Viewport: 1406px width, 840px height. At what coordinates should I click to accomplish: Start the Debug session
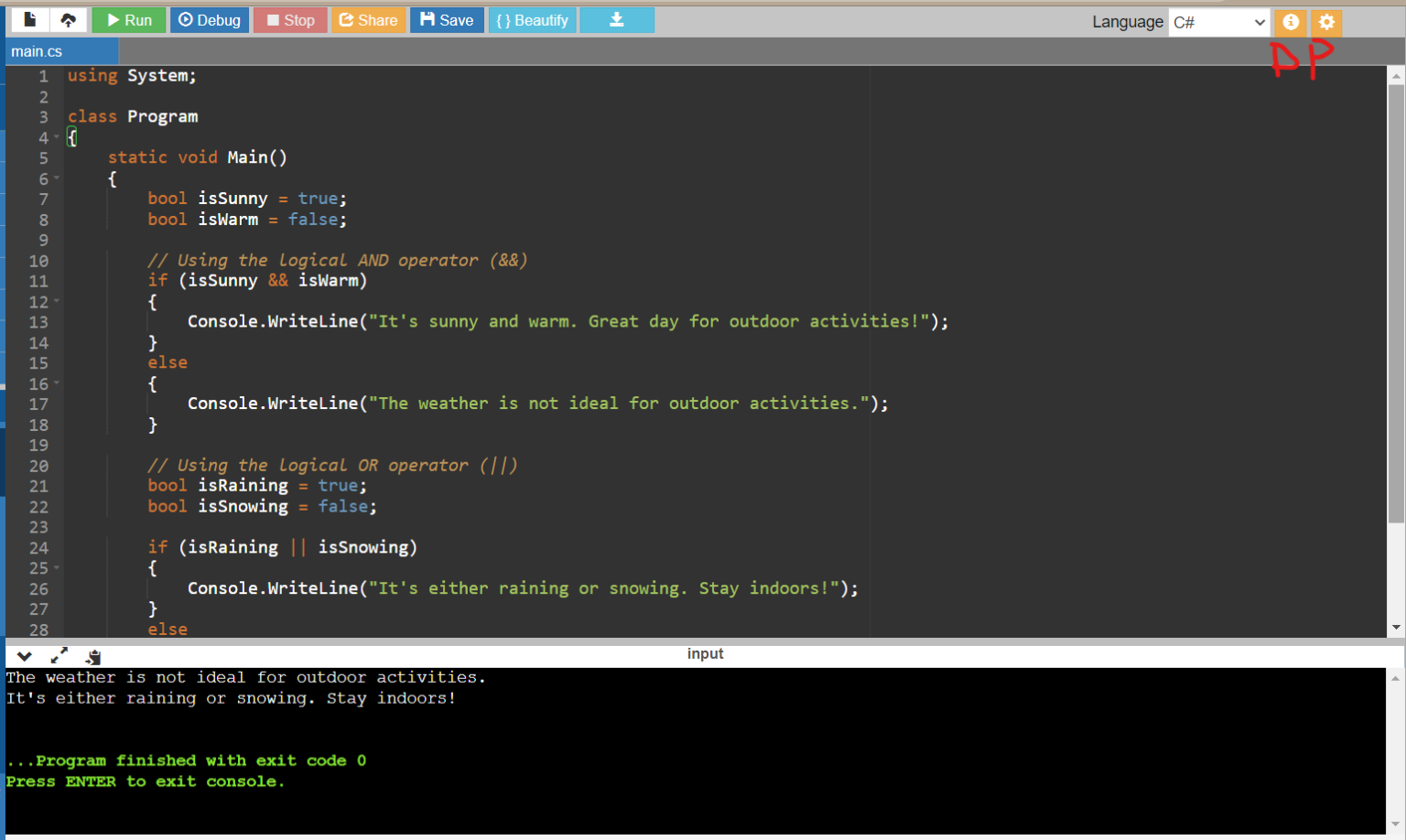coord(209,19)
